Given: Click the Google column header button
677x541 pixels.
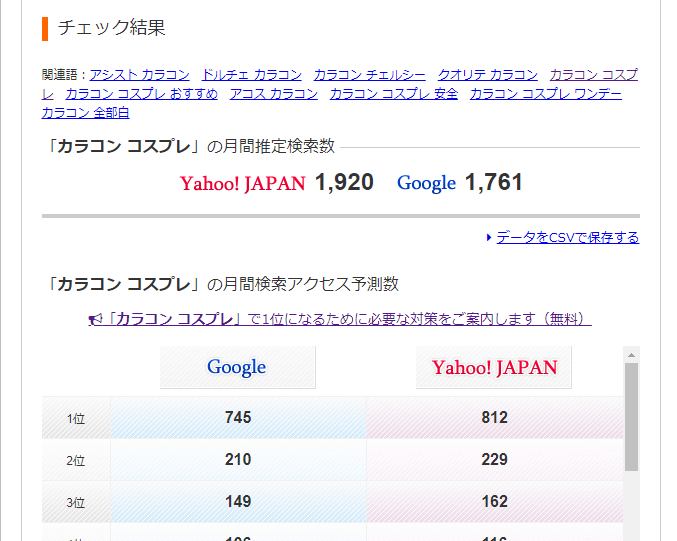Looking at the screenshot, I should coord(237,367).
